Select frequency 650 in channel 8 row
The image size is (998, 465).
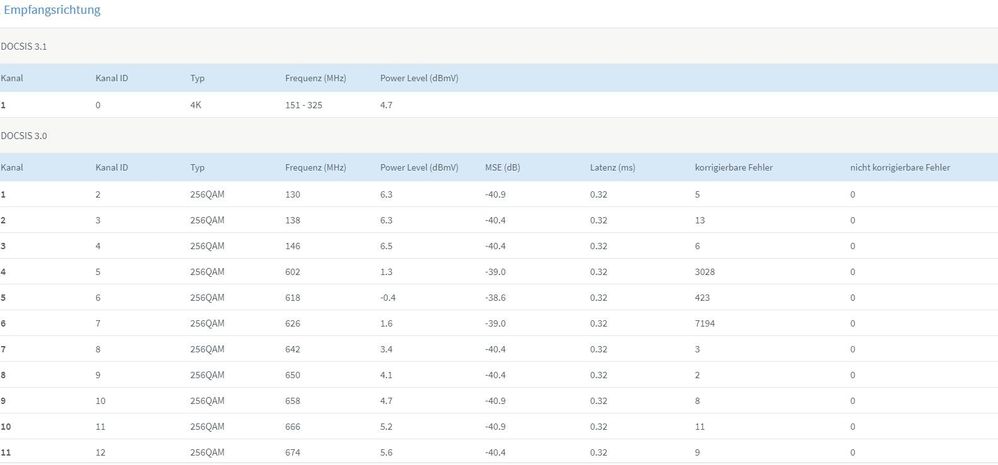pos(293,375)
